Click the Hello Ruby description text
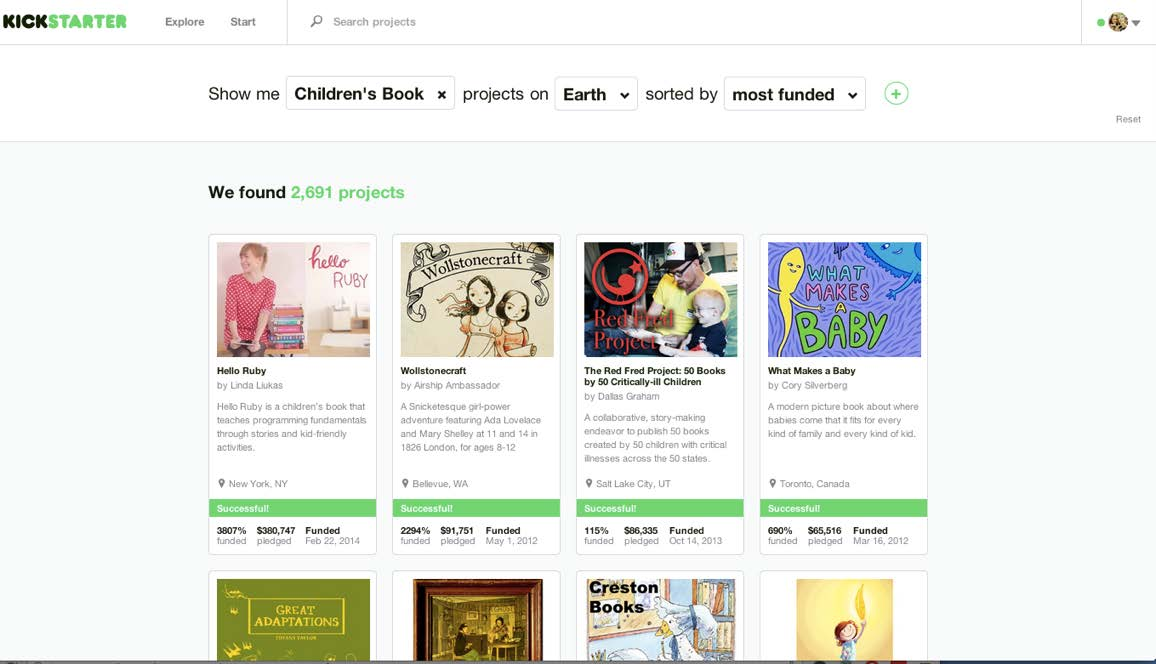The width and height of the screenshot is (1156, 664). 291,427
